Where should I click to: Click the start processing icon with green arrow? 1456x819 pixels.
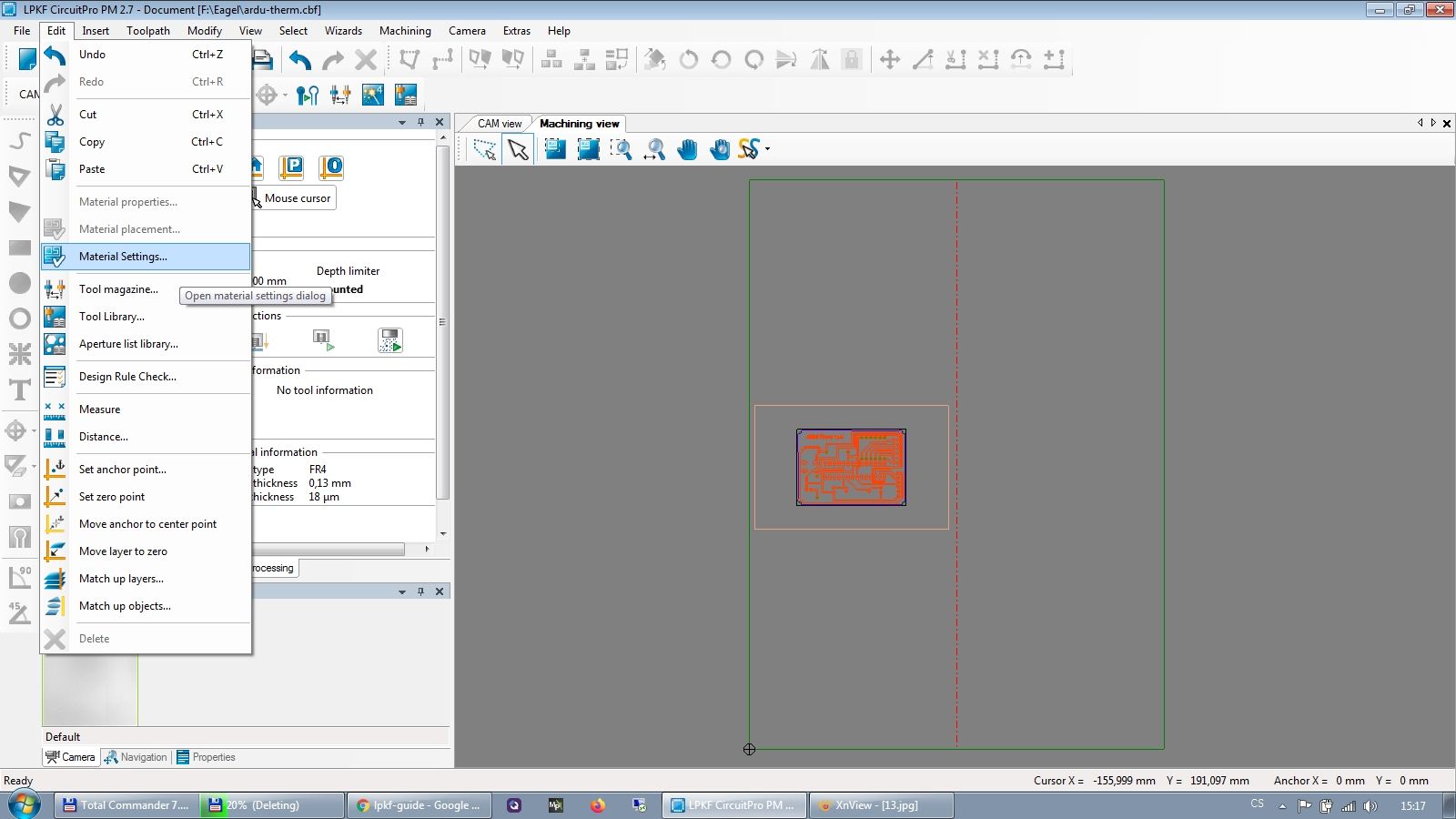[390, 340]
